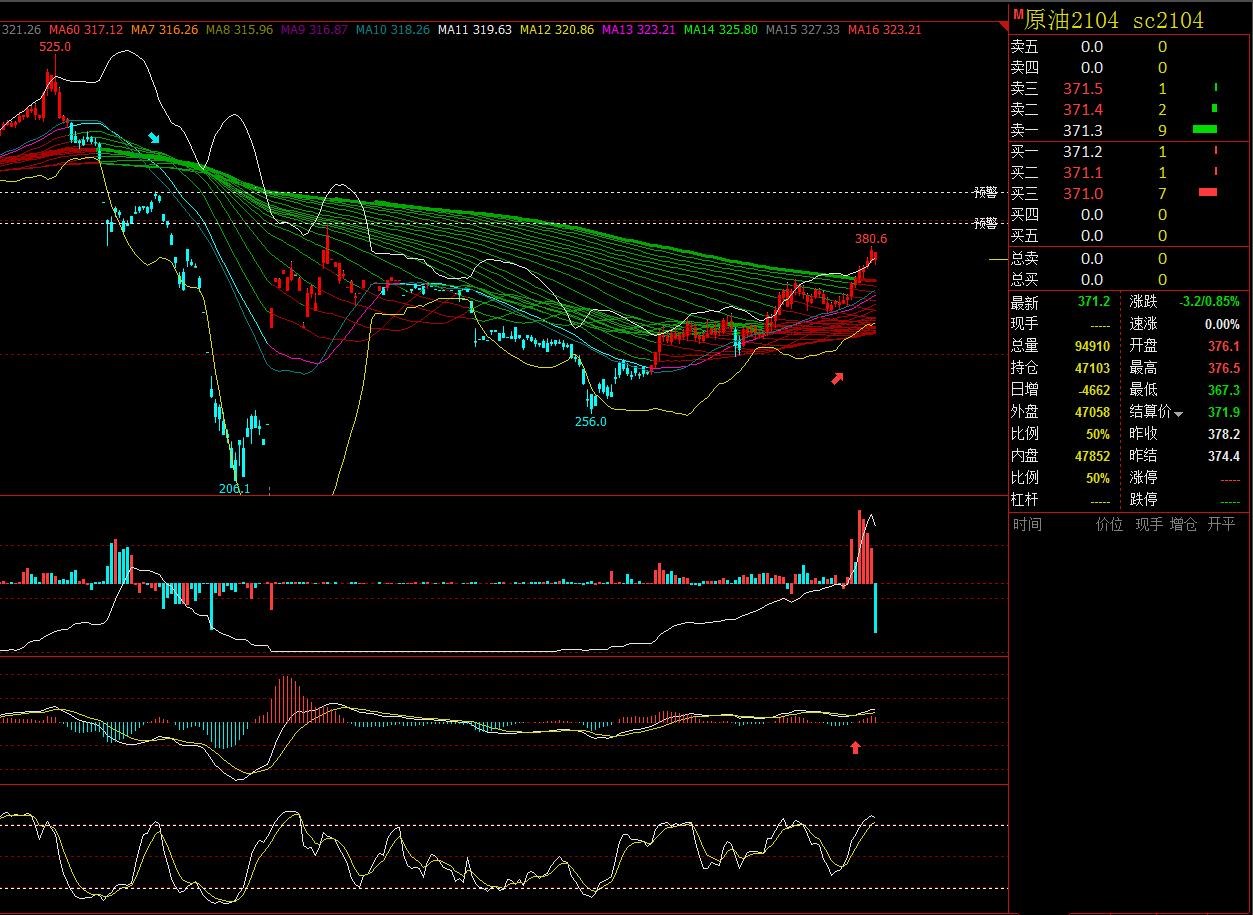Click the 现手 column header in the trade list
This screenshot has height=915, width=1253.
tap(1148, 524)
